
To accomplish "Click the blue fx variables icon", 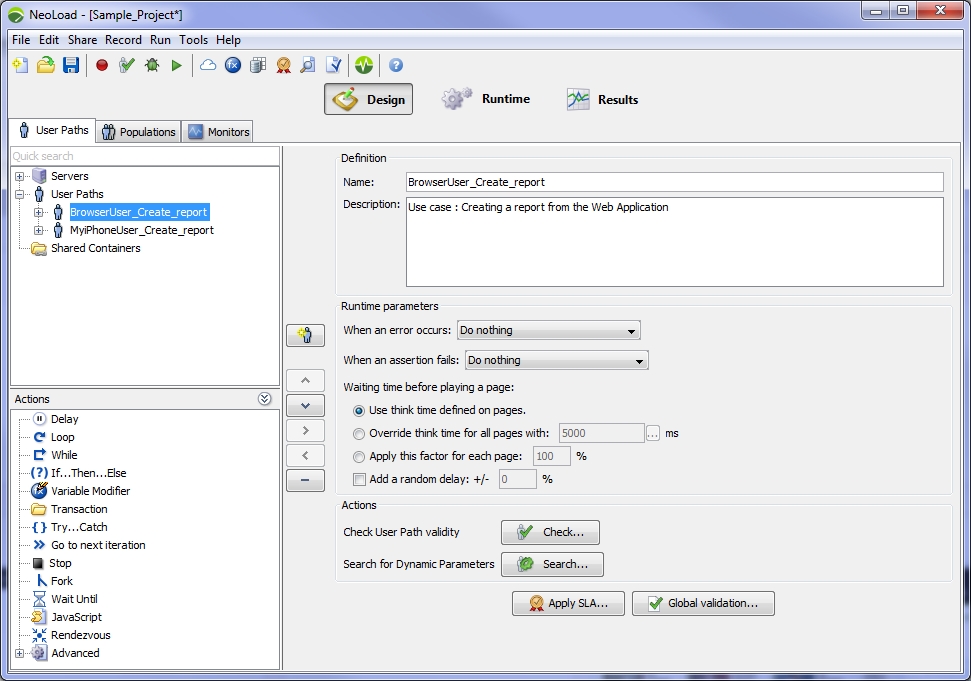I will (233, 65).
